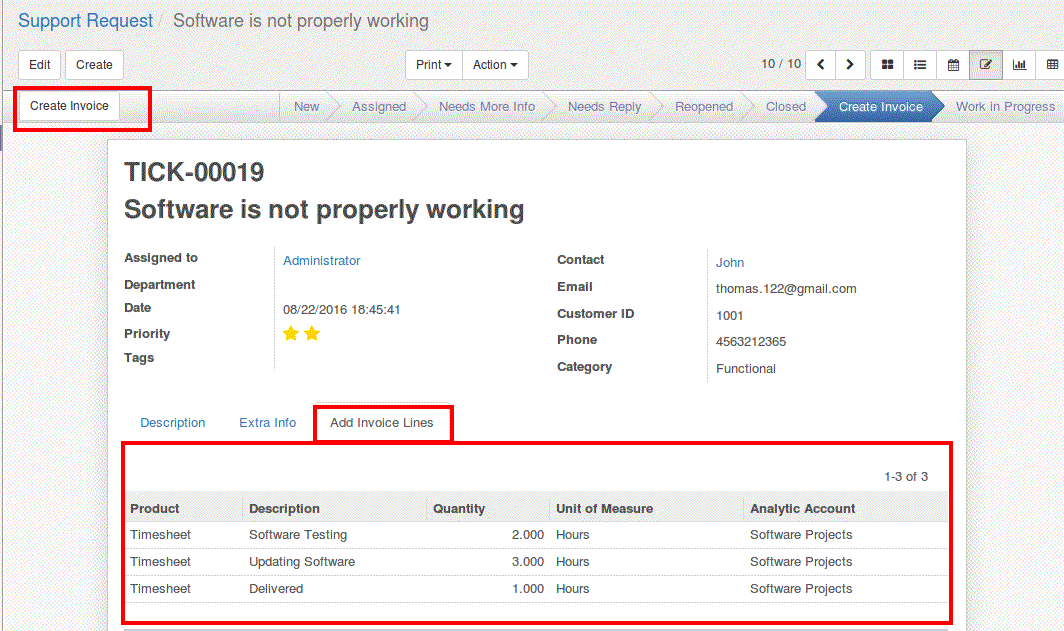1064x631 pixels.
Task: Set stage to Needs Reply
Action: (x=604, y=107)
